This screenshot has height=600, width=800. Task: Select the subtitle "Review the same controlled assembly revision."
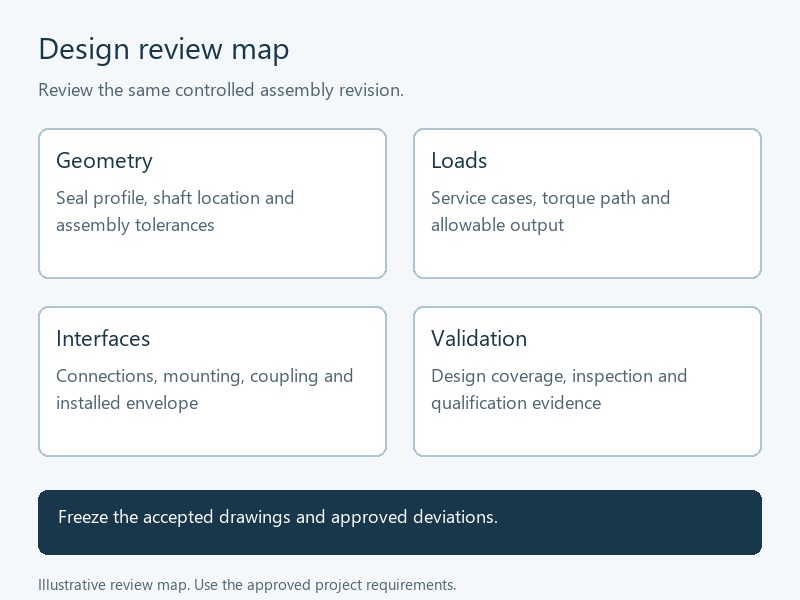[221, 90]
